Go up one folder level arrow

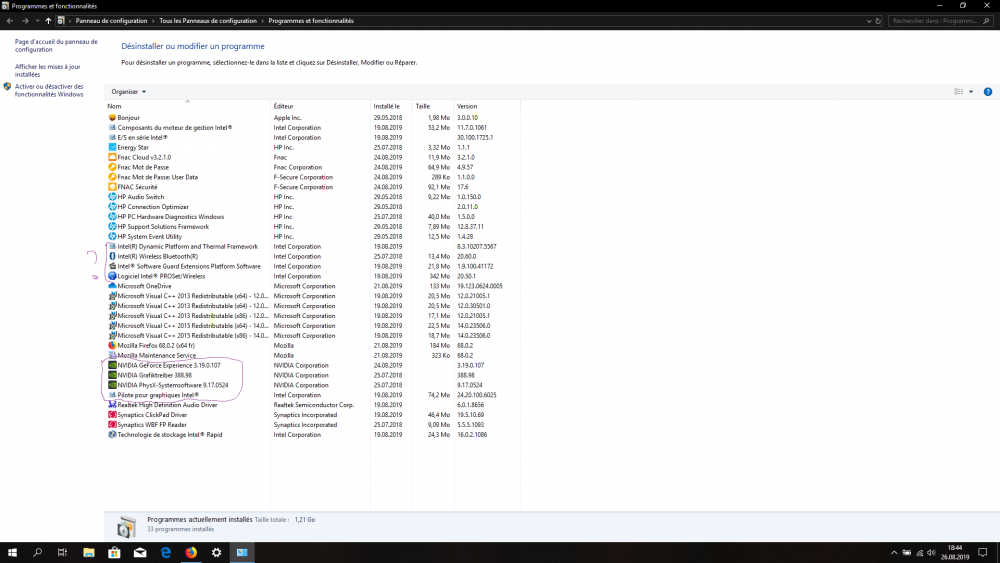point(48,20)
